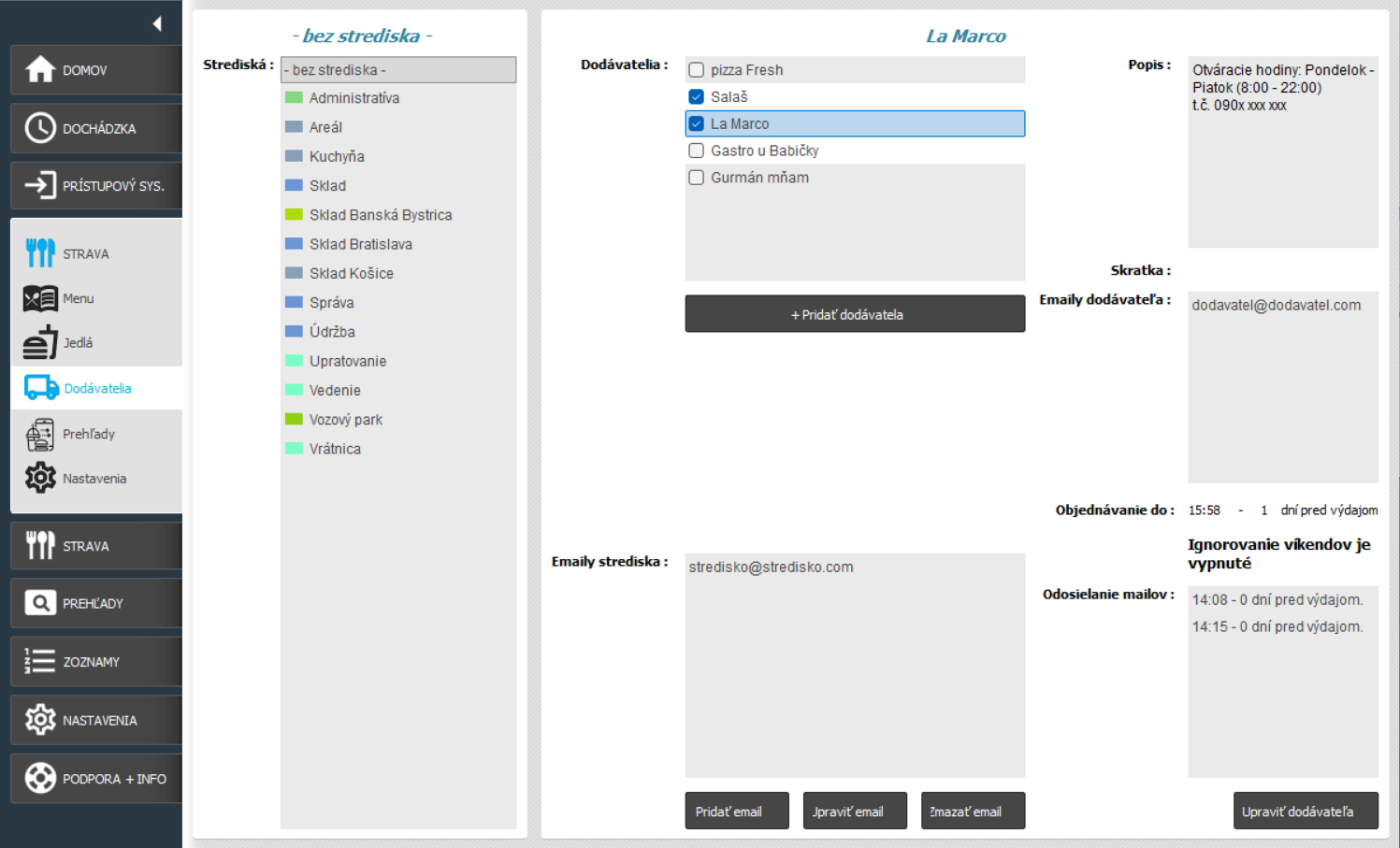The height and width of the screenshot is (848, 1400).
Task: Uncheck the Salaš supplier checkbox
Action: click(x=697, y=97)
